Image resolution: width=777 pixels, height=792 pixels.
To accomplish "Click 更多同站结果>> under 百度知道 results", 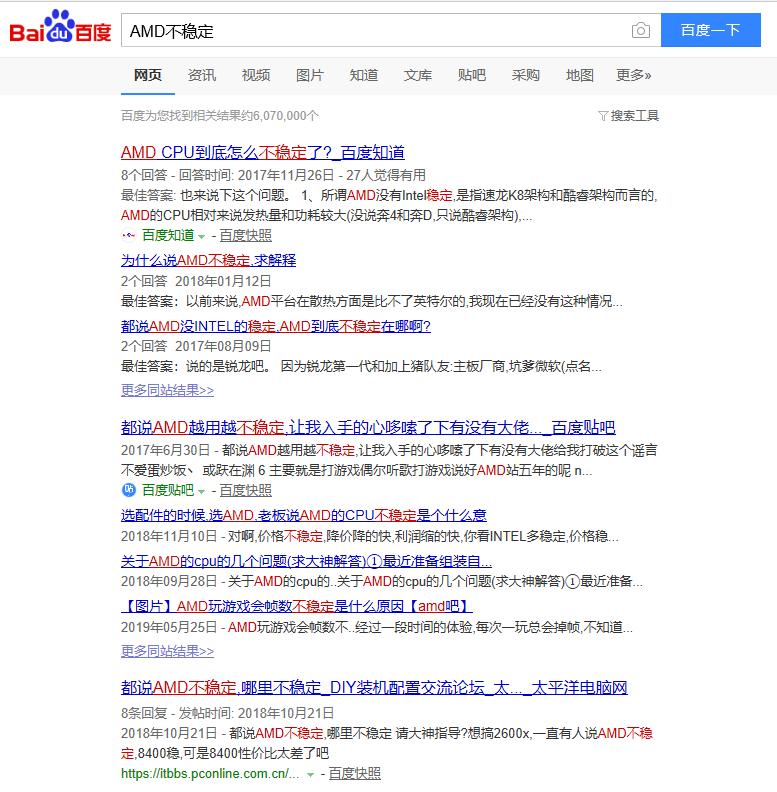I will click(167, 390).
